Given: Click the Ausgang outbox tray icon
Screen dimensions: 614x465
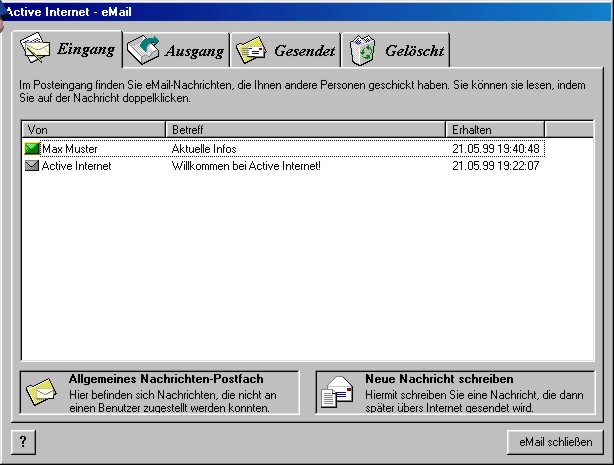Looking at the screenshot, I should (x=143, y=50).
